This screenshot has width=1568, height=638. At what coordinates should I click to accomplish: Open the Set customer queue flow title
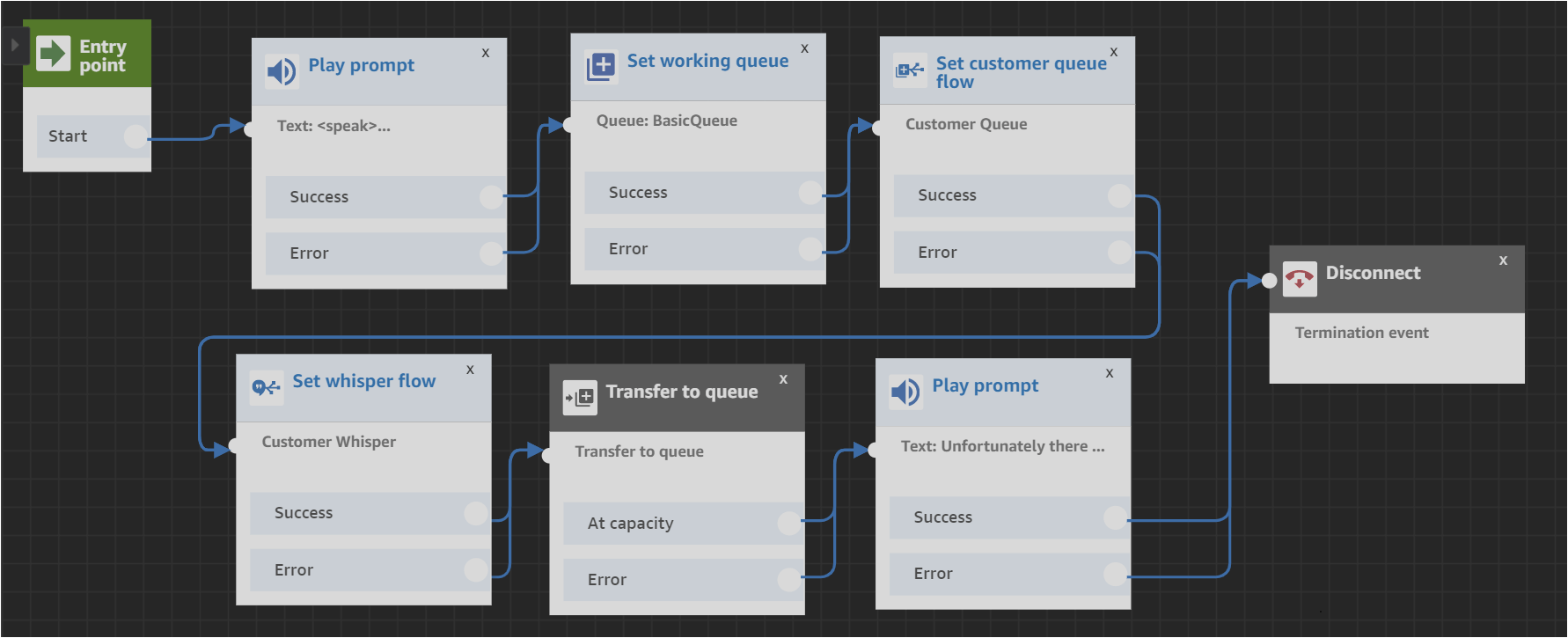(x=1021, y=72)
